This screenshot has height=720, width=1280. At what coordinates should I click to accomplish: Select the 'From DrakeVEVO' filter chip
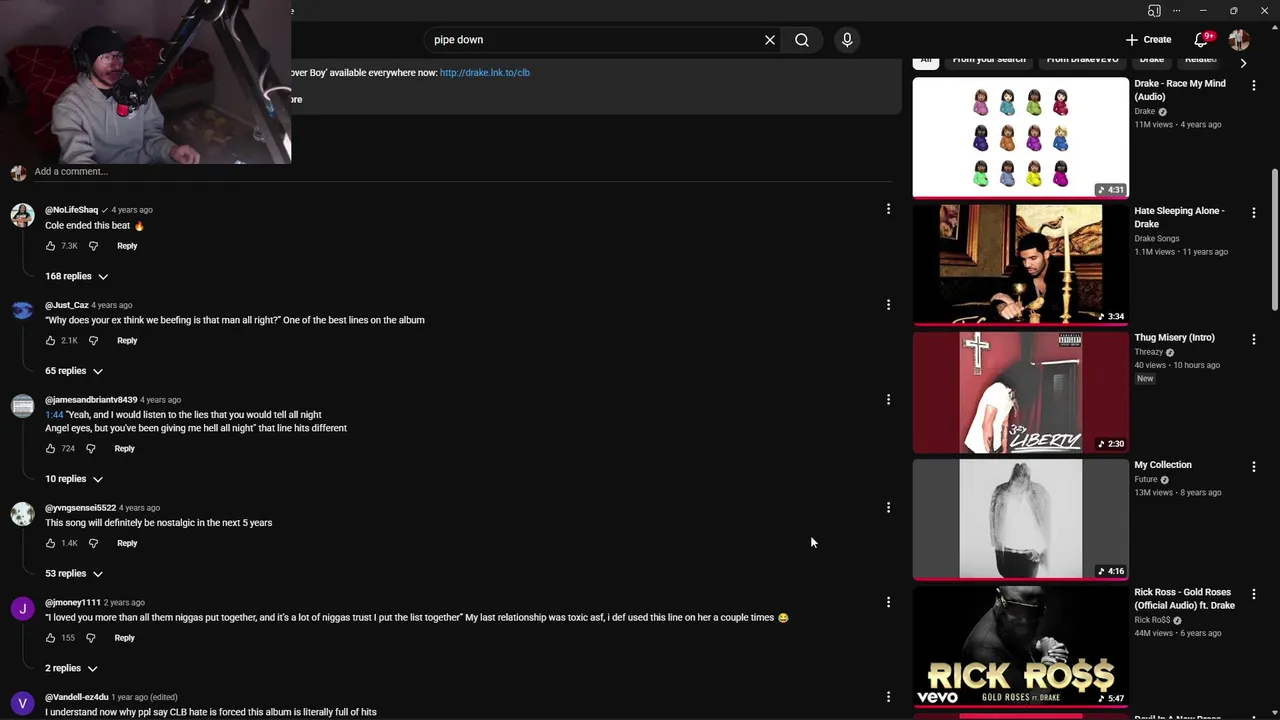point(1082,60)
